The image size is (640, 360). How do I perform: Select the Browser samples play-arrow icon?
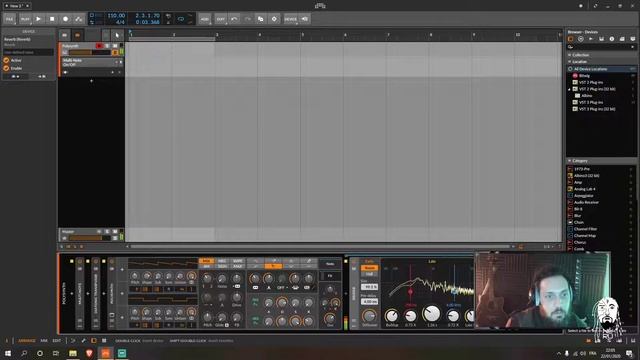pyautogui.click(x=591, y=39)
